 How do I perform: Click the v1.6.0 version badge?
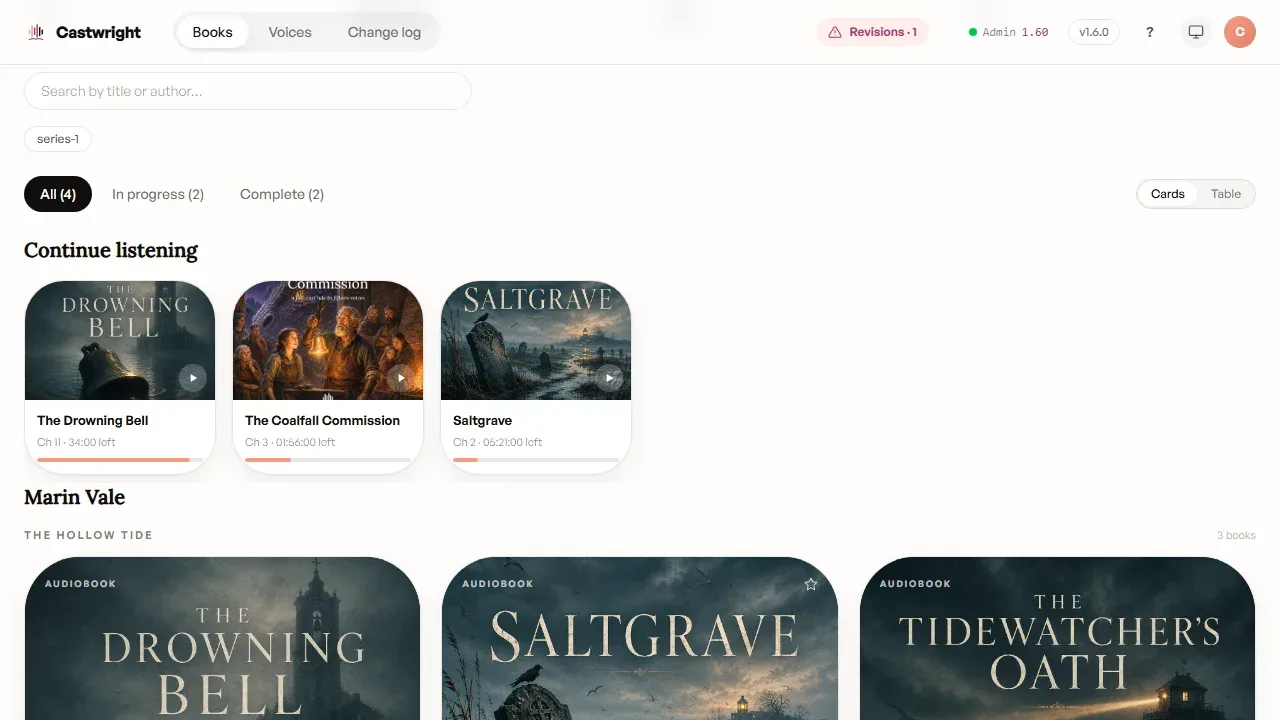(x=1094, y=32)
